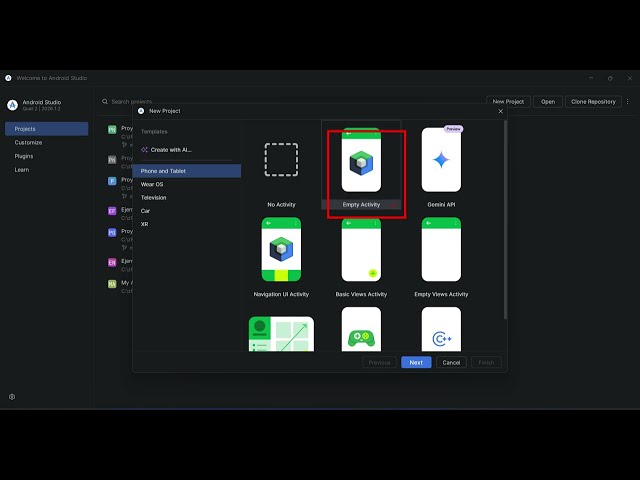The width and height of the screenshot is (640, 480).
Task: Choose the responsive layout chart template
Action: (x=281, y=333)
